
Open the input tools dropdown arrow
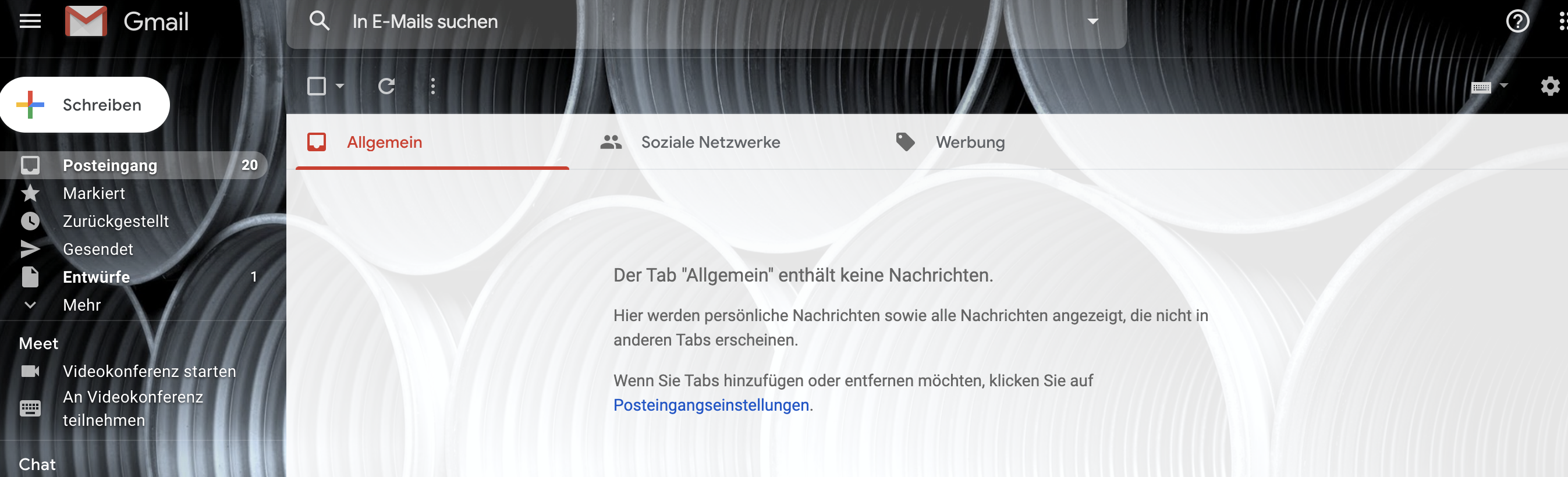coord(1503,86)
